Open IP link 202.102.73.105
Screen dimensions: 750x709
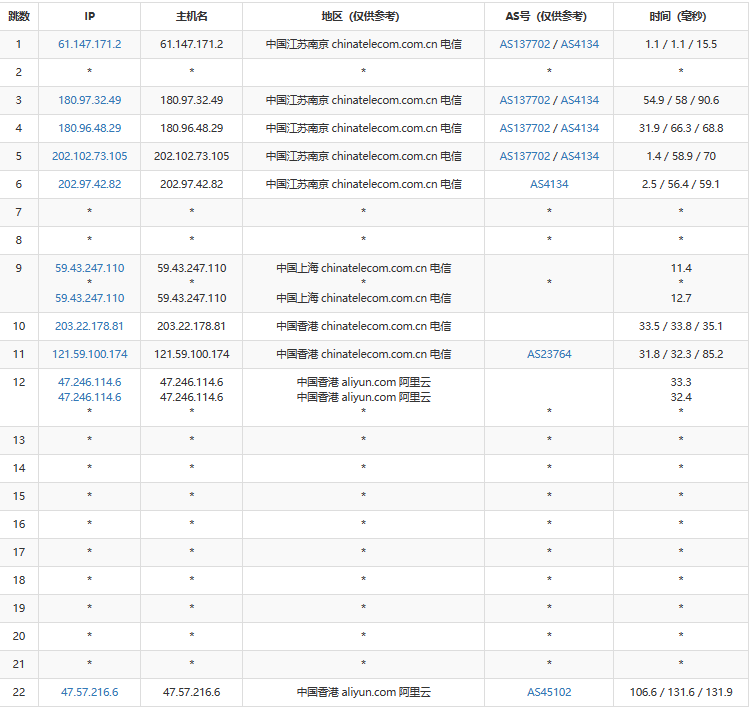tap(89, 156)
